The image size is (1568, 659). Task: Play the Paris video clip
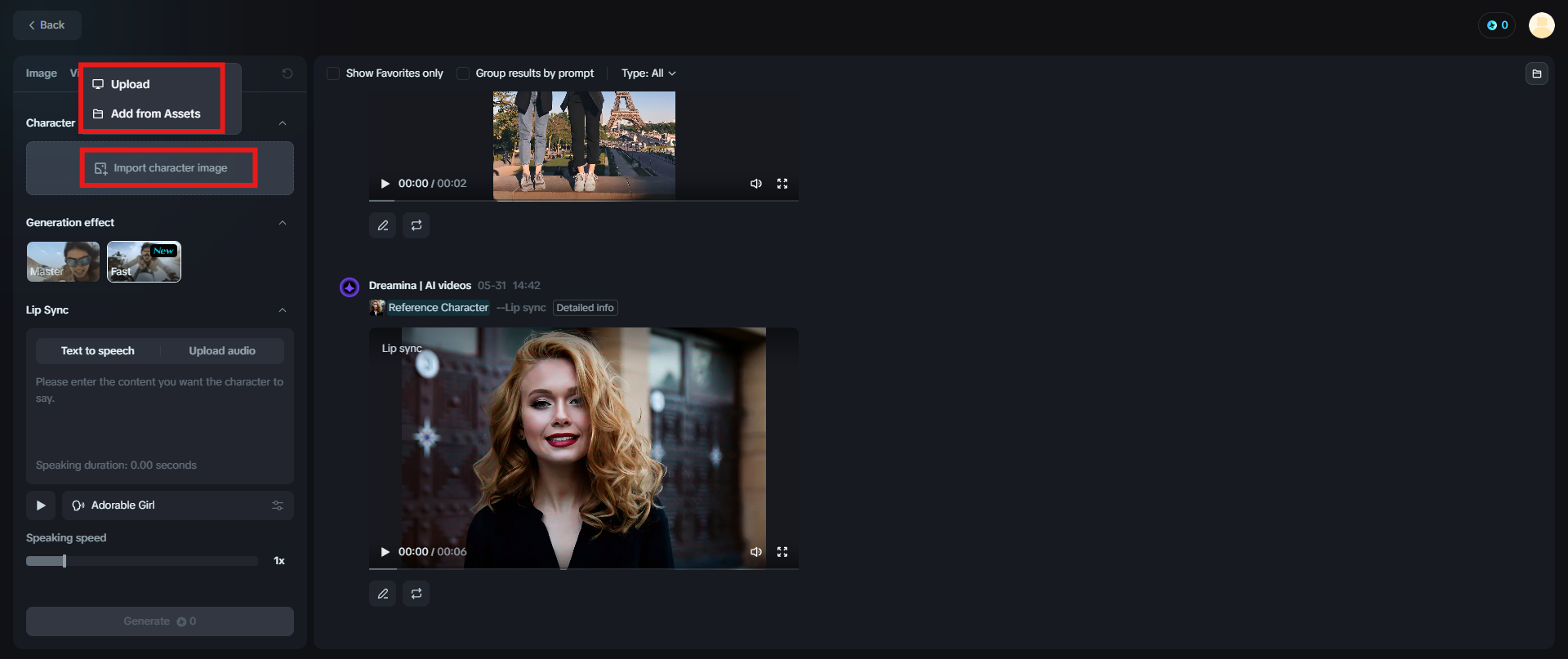click(385, 184)
